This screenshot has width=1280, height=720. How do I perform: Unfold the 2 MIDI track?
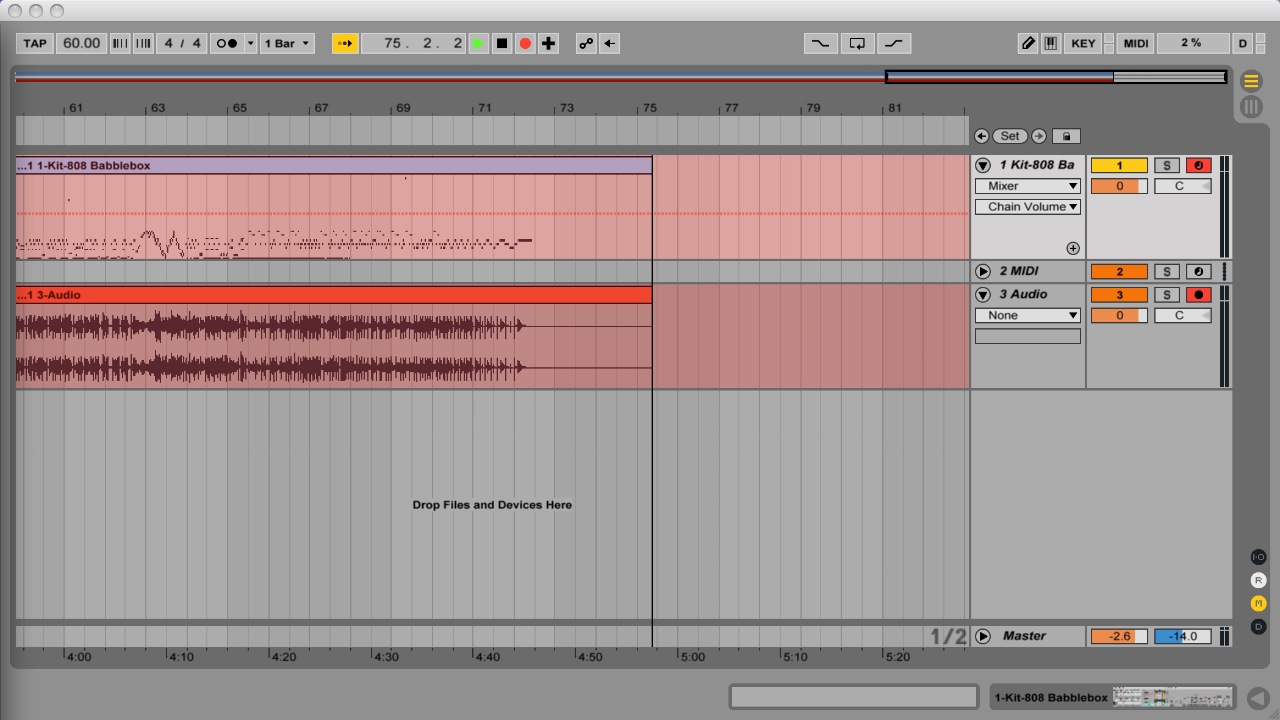[983, 272]
